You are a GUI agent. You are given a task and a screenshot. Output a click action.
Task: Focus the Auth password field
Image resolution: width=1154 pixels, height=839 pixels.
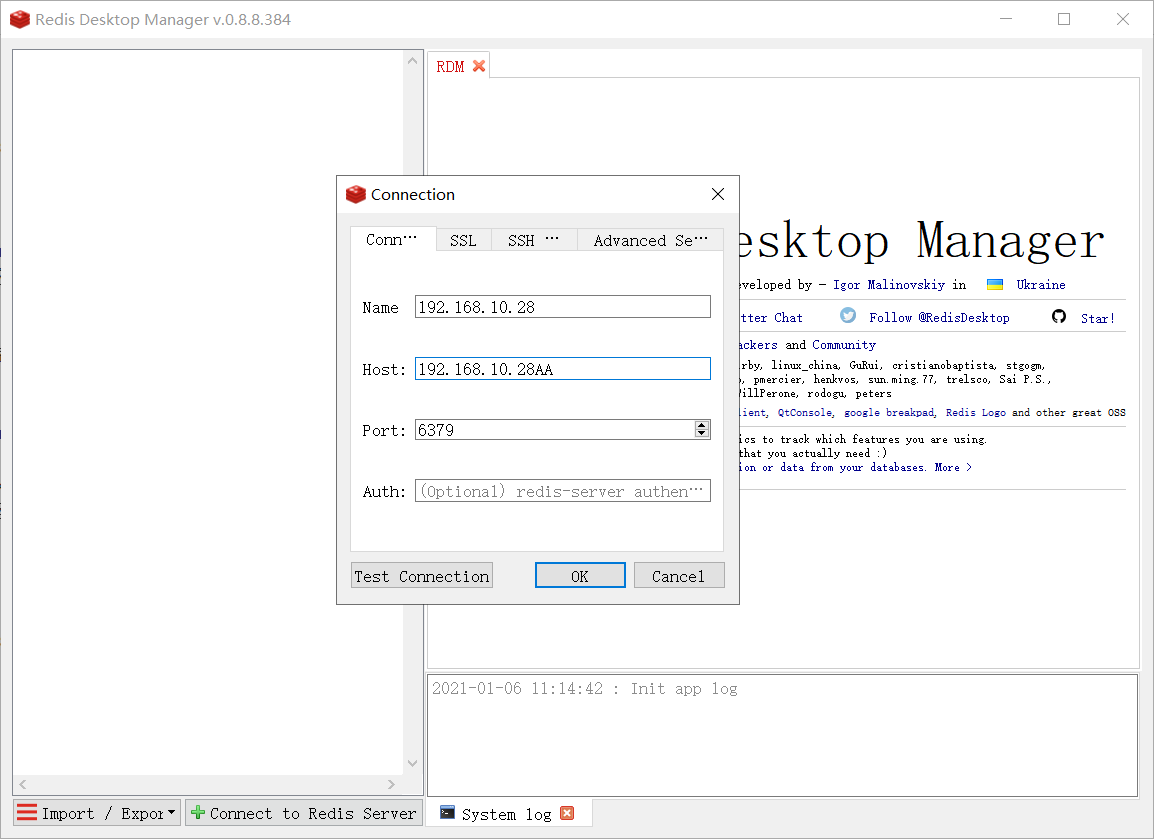pyautogui.click(x=562, y=491)
